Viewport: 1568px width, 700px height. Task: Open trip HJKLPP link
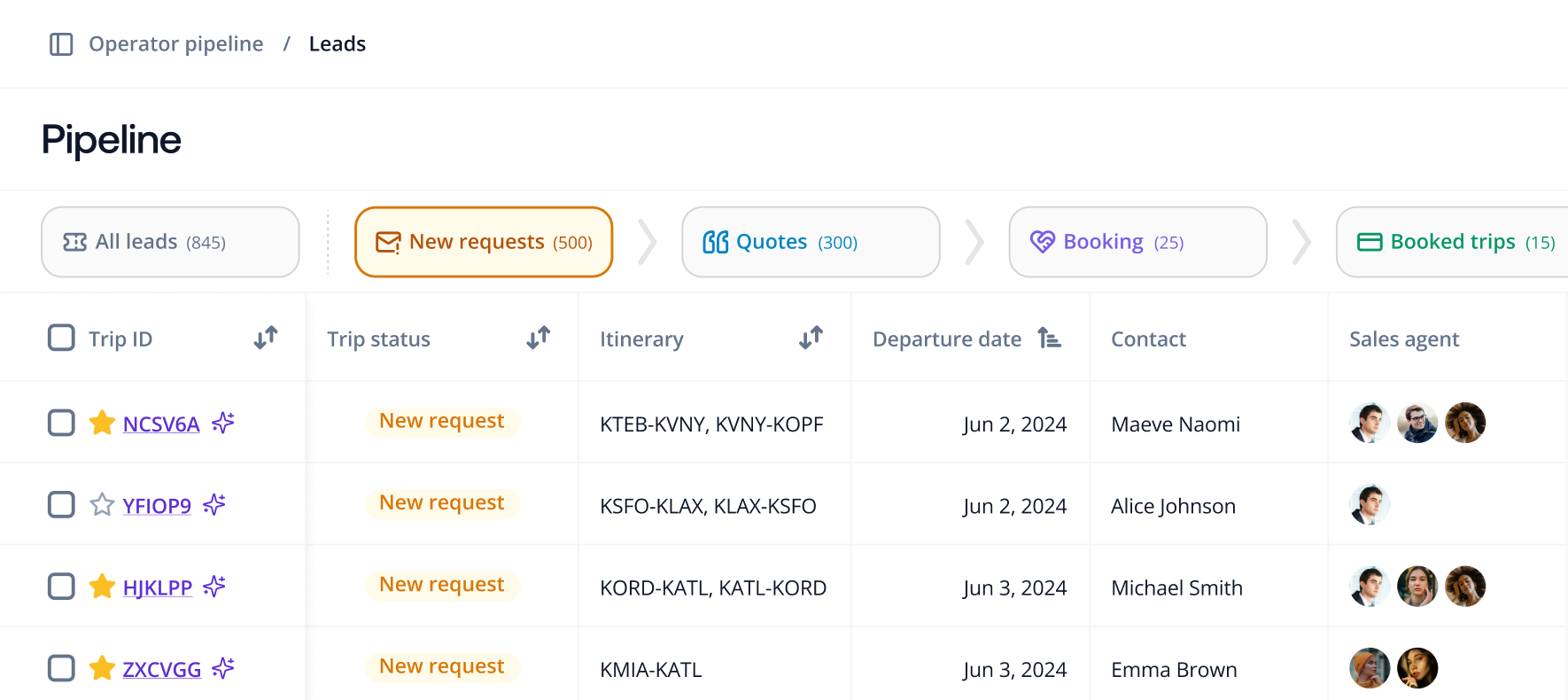(x=158, y=587)
